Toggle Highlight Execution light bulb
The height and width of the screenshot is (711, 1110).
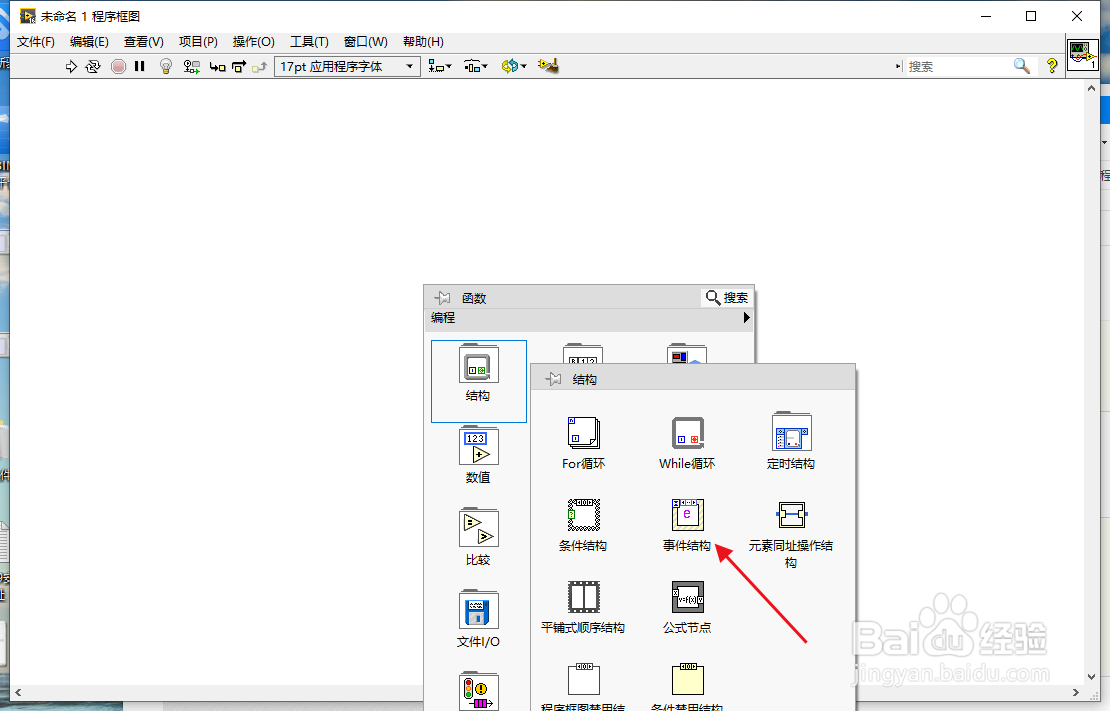tap(166, 67)
